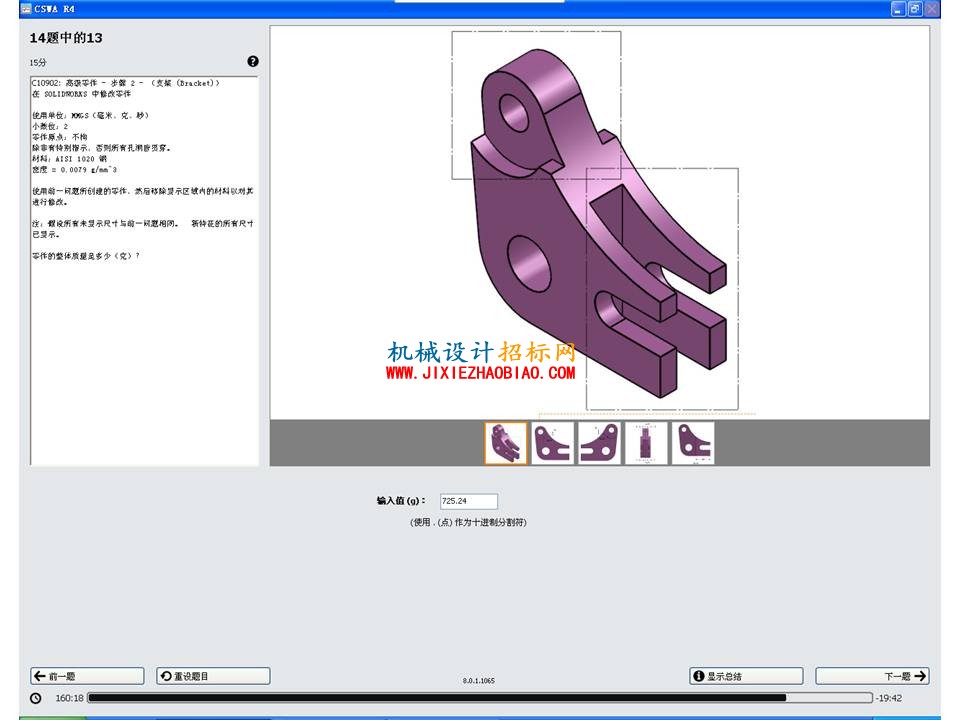This screenshot has width=960, height=720.
Task: Click the question description text panel
Action: point(144,271)
